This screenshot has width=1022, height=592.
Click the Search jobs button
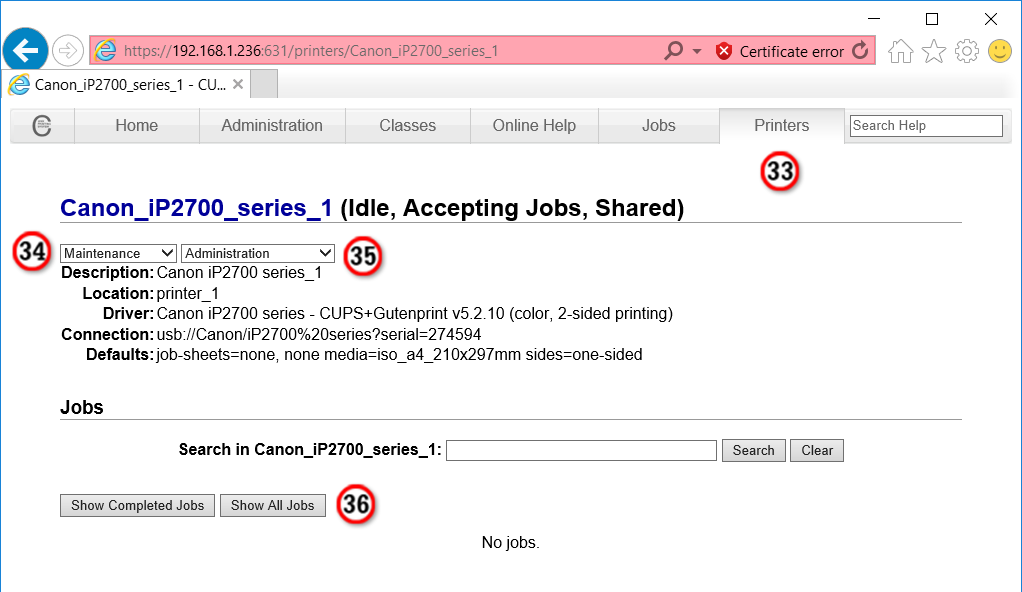tap(753, 451)
